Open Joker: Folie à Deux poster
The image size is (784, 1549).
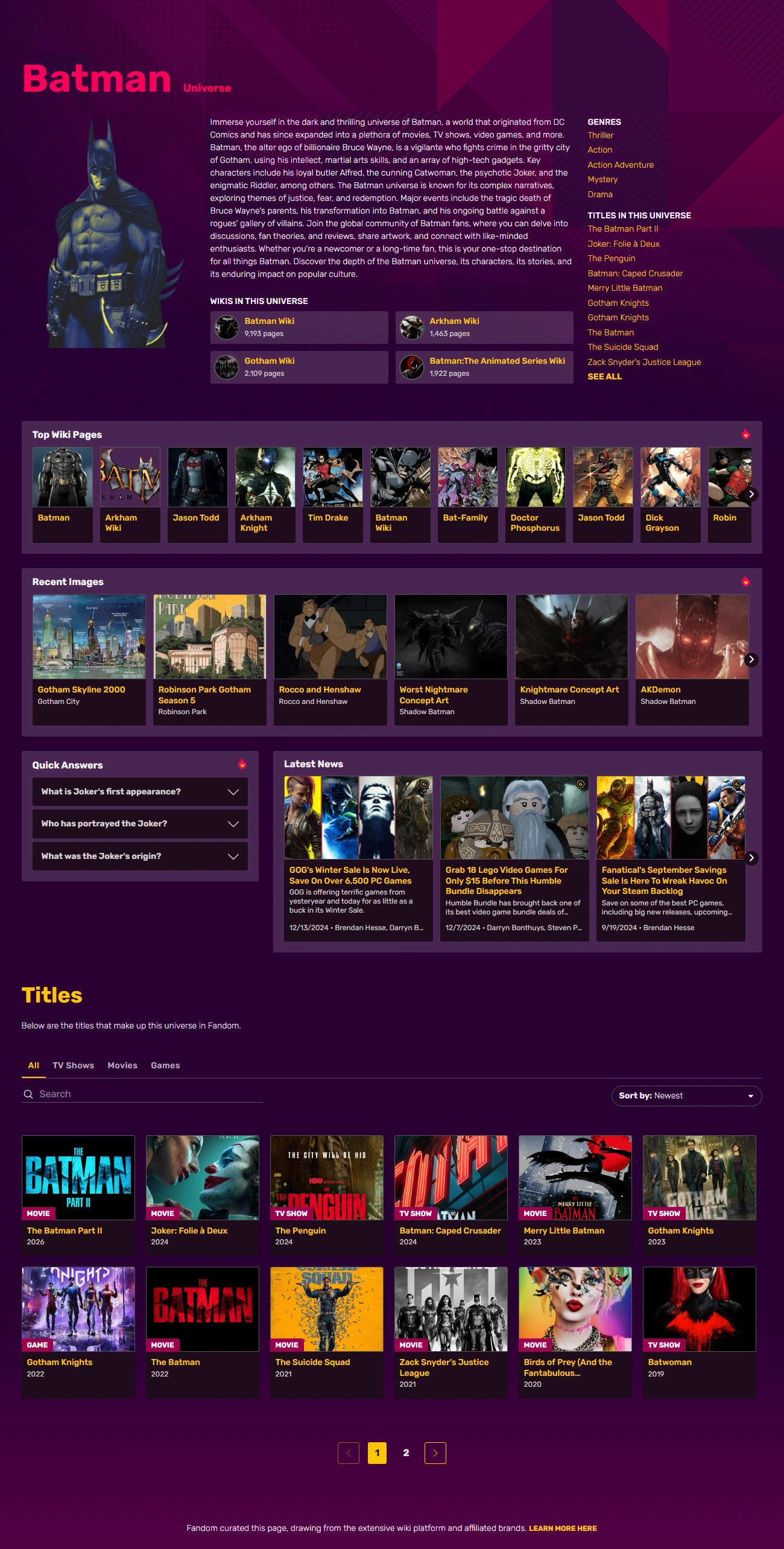point(203,1177)
